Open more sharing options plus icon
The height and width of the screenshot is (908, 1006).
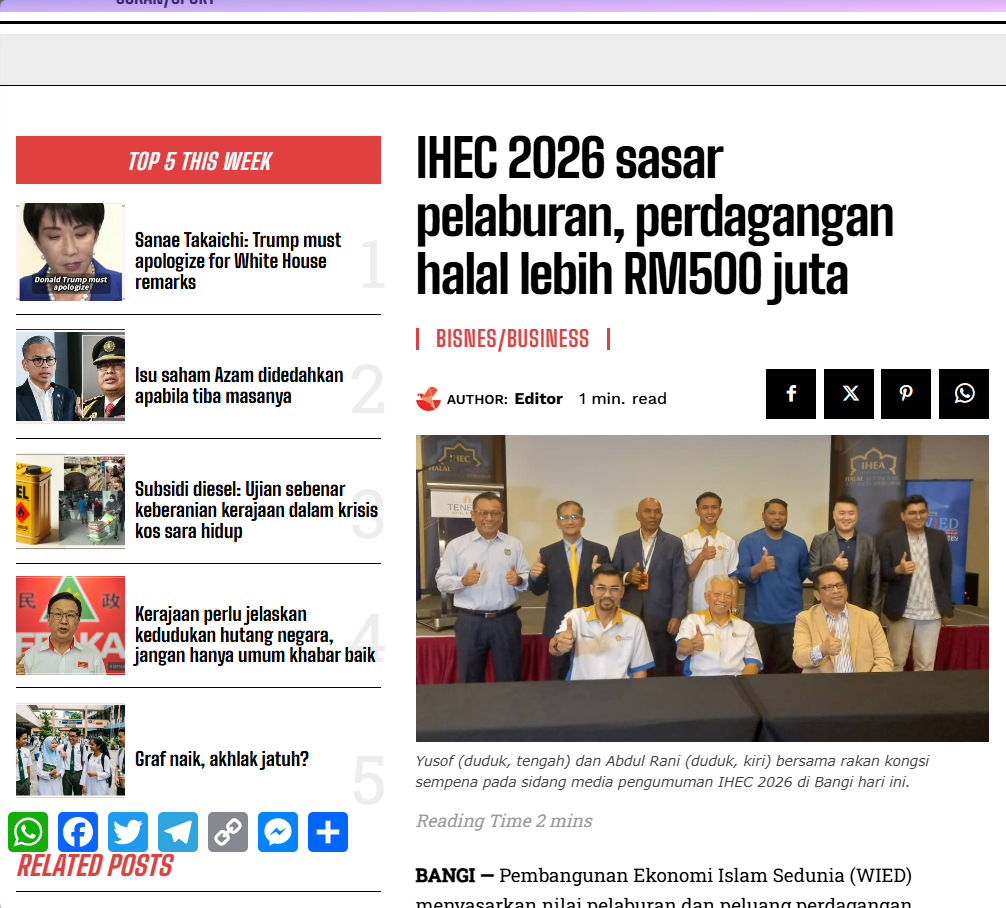[327, 831]
